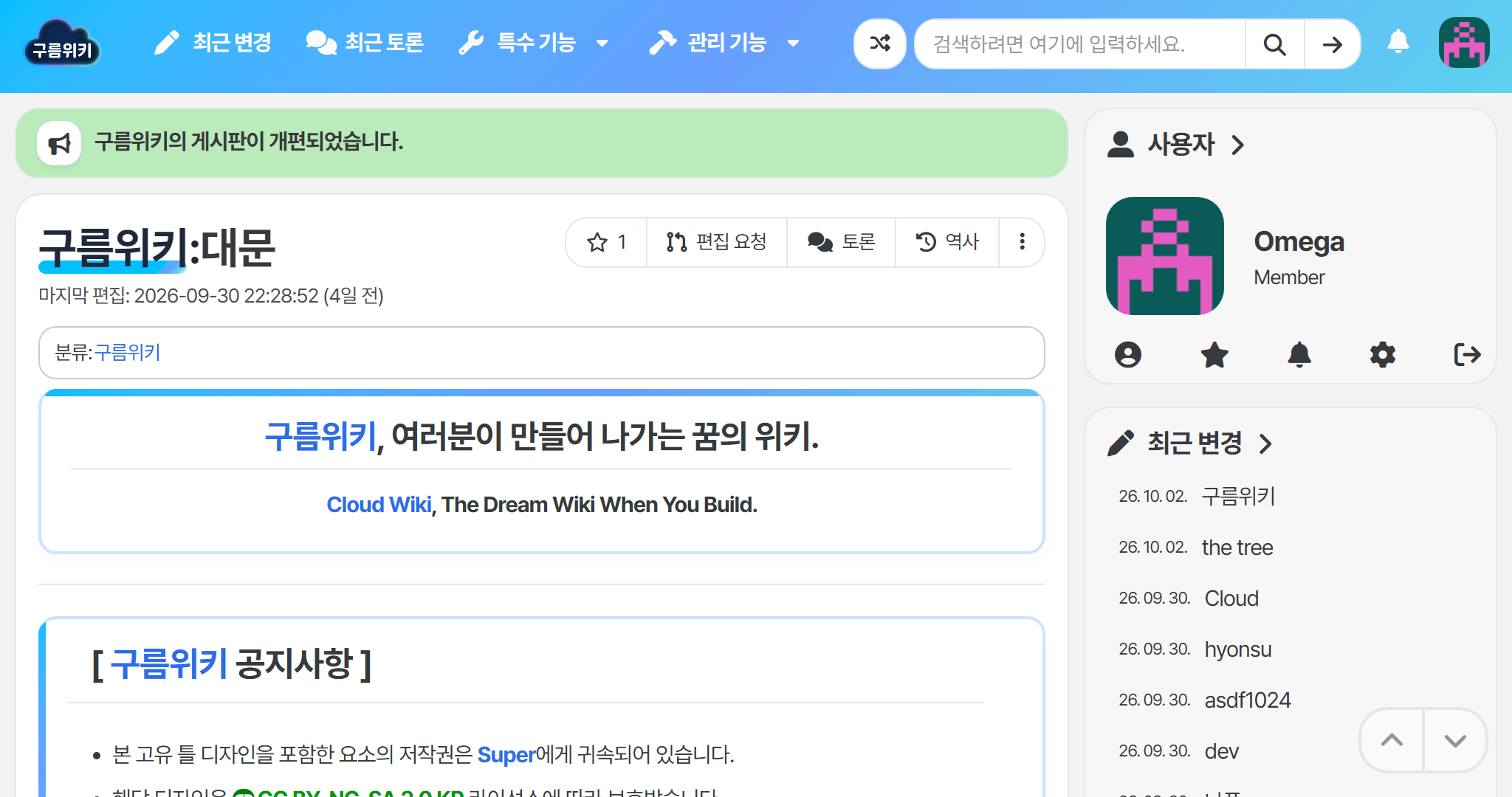This screenshot has height=797, width=1512.
Task: Click the 편집 요청 button
Action: coord(717,242)
